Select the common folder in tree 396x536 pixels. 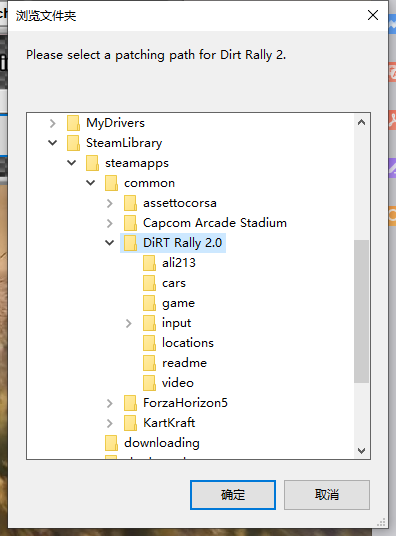tap(149, 183)
